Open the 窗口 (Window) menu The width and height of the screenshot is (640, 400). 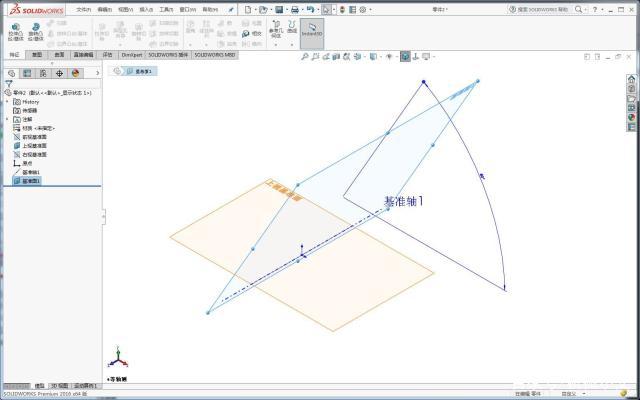coord(188,9)
